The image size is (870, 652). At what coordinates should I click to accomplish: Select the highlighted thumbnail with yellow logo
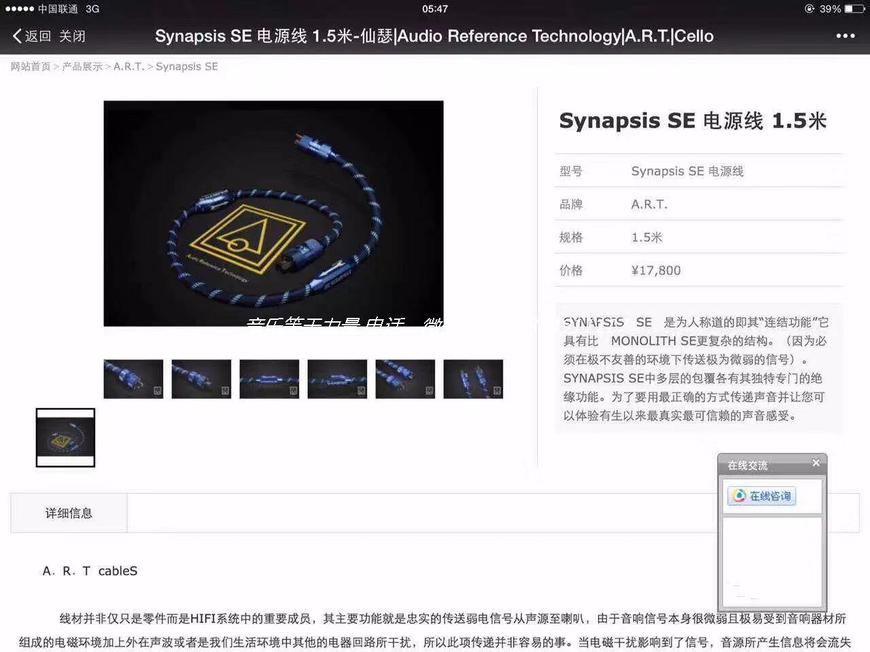pos(65,438)
